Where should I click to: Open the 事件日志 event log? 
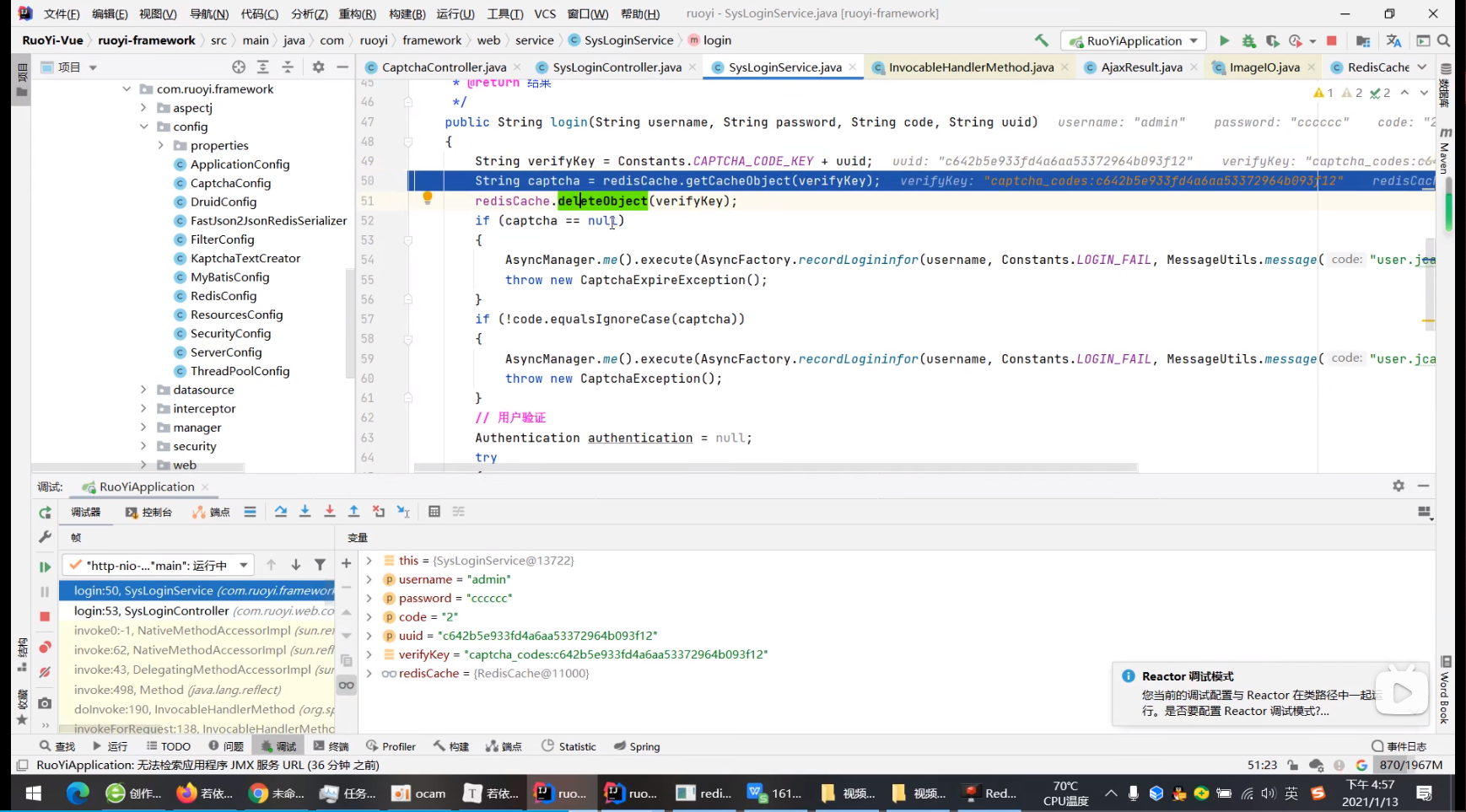[x=1399, y=746]
